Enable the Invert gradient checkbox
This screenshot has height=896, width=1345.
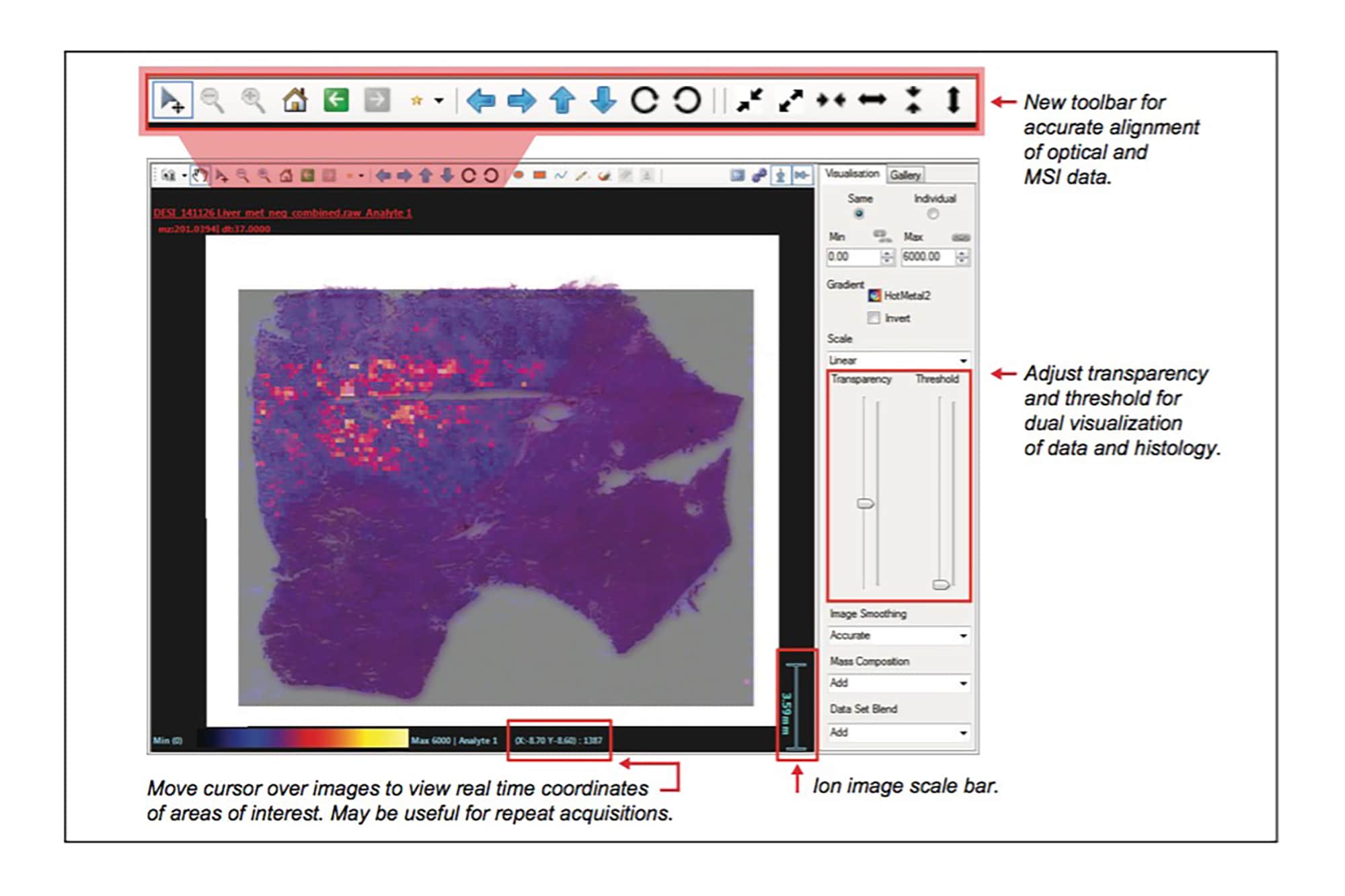[874, 318]
